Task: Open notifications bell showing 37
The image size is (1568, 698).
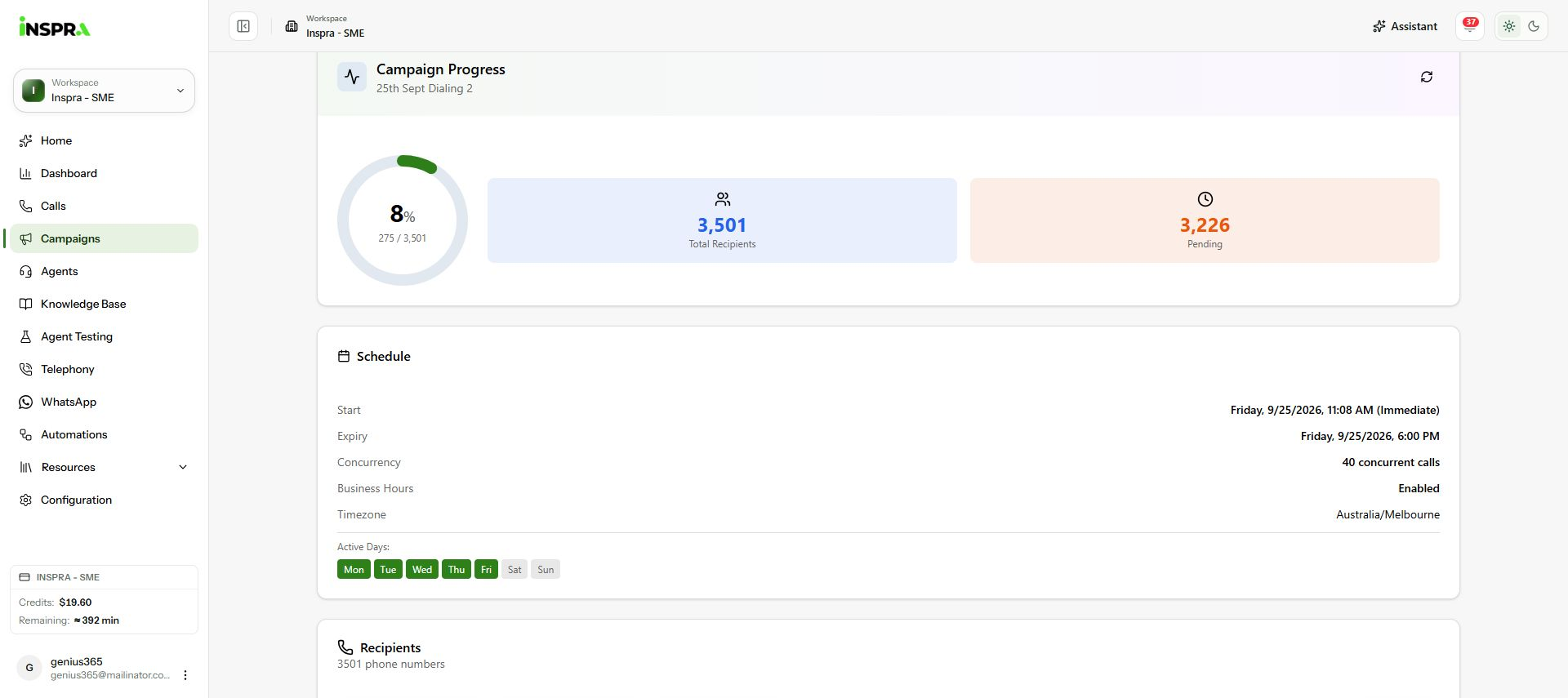Action: click(x=1470, y=26)
